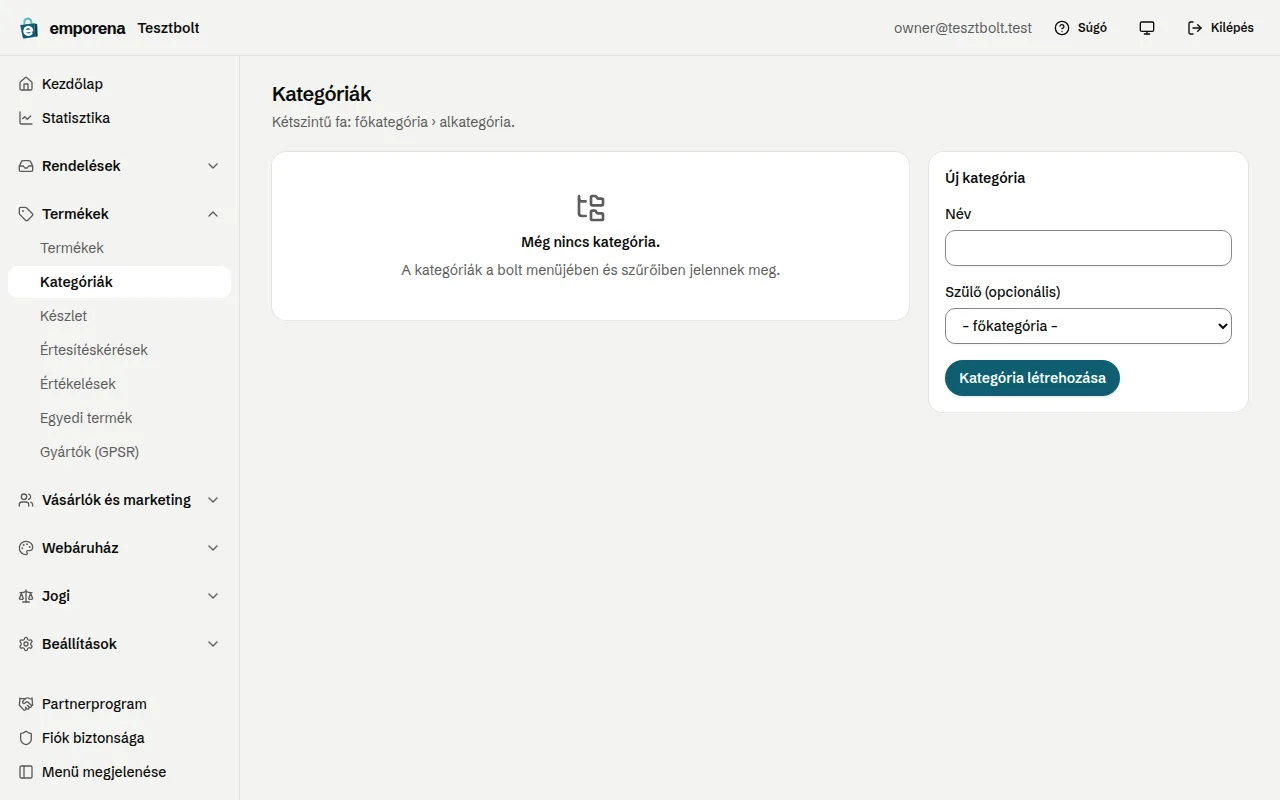Select Kategóriák in the sidebar
1280x800 pixels.
(x=120, y=282)
